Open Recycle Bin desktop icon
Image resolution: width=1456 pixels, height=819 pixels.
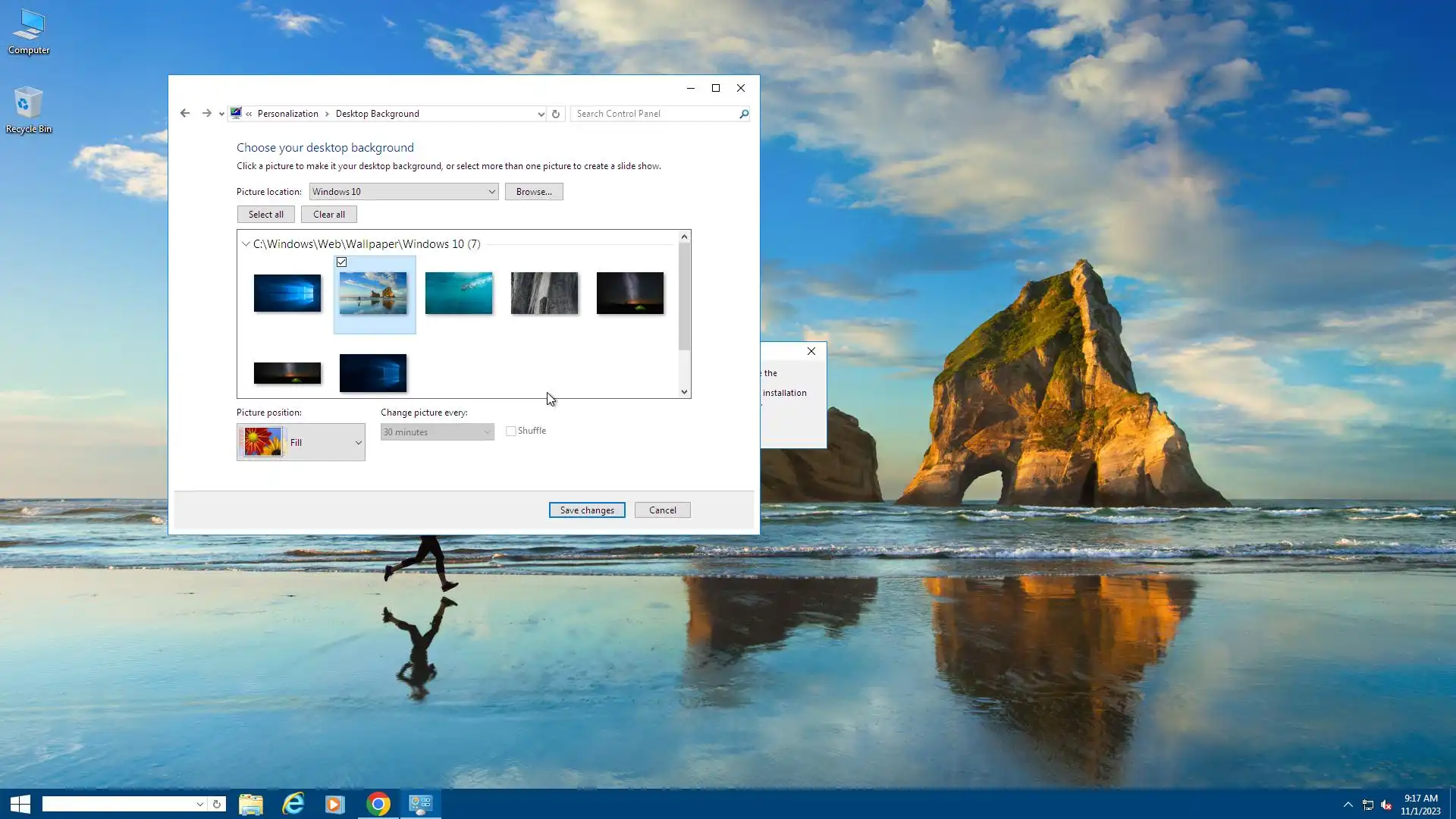point(28,108)
